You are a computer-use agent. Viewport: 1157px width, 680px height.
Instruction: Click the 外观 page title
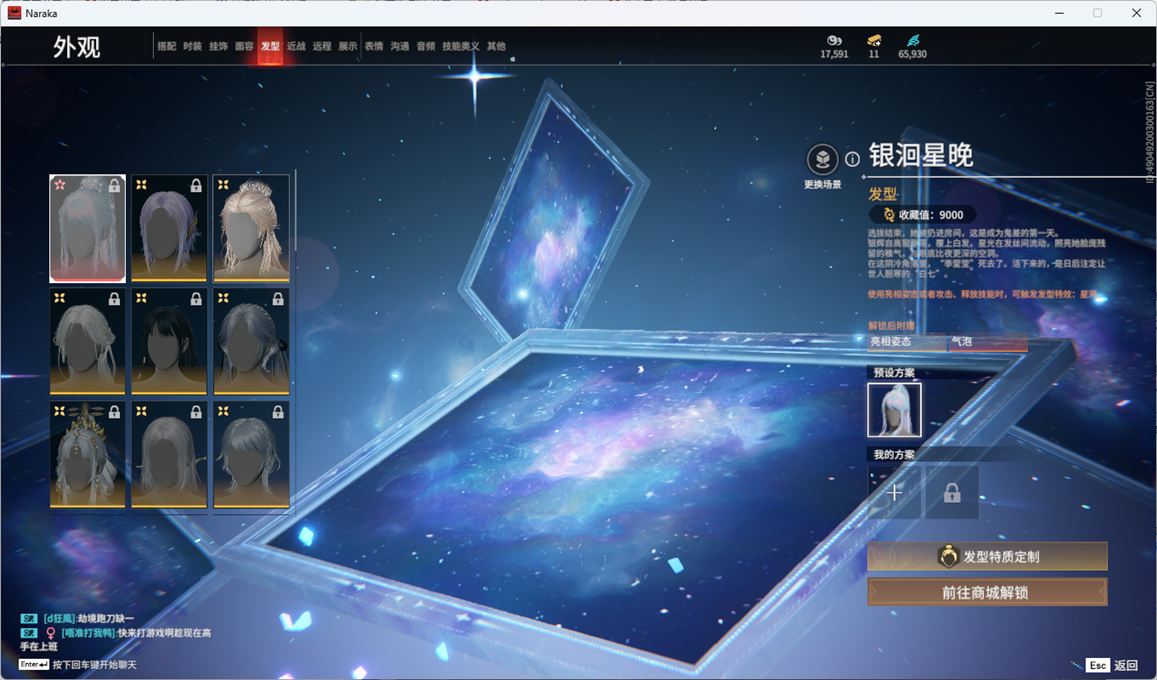[x=76, y=46]
